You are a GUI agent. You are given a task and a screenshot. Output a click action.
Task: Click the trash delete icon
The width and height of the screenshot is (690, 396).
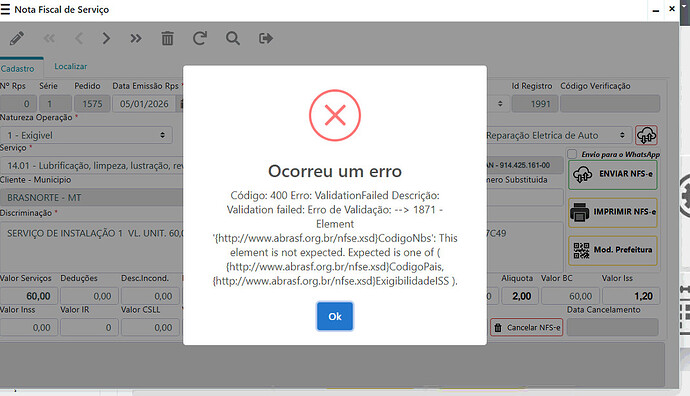click(x=167, y=38)
